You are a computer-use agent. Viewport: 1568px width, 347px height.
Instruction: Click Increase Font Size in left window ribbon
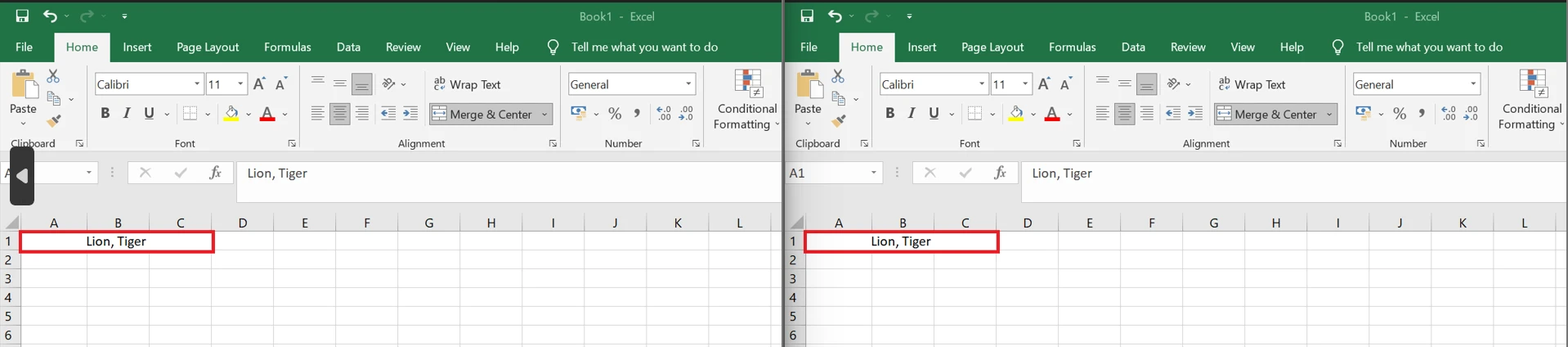[259, 84]
